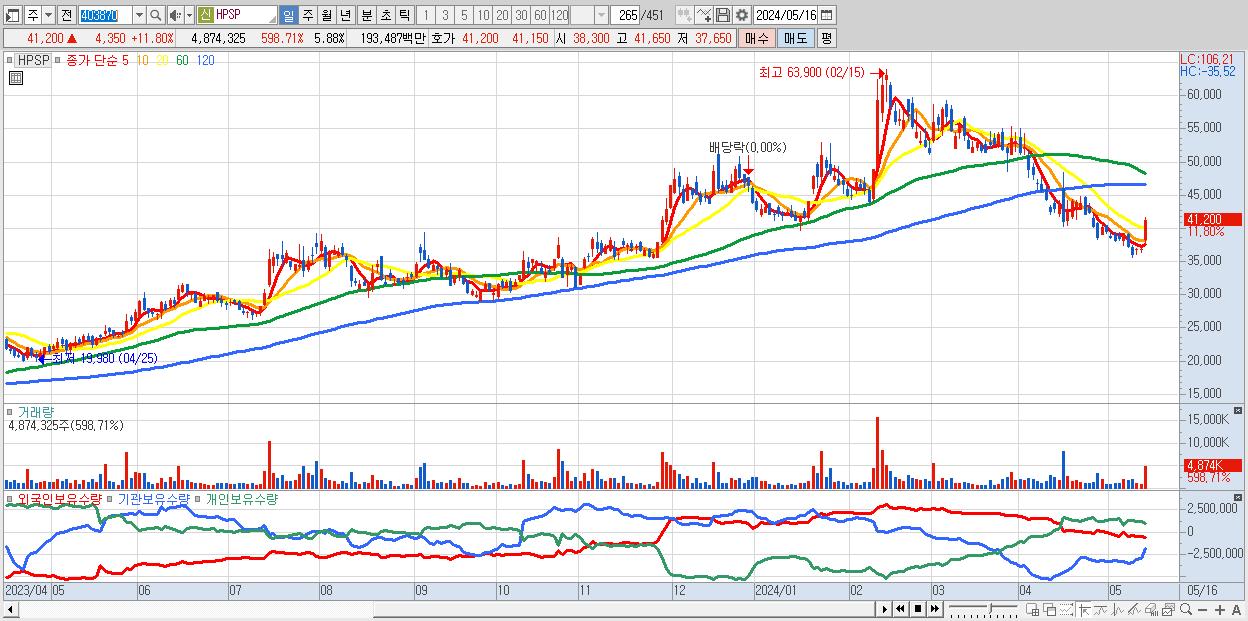Switch to the 주 weekly period toggle
The height and width of the screenshot is (621, 1248).
(x=307, y=16)
